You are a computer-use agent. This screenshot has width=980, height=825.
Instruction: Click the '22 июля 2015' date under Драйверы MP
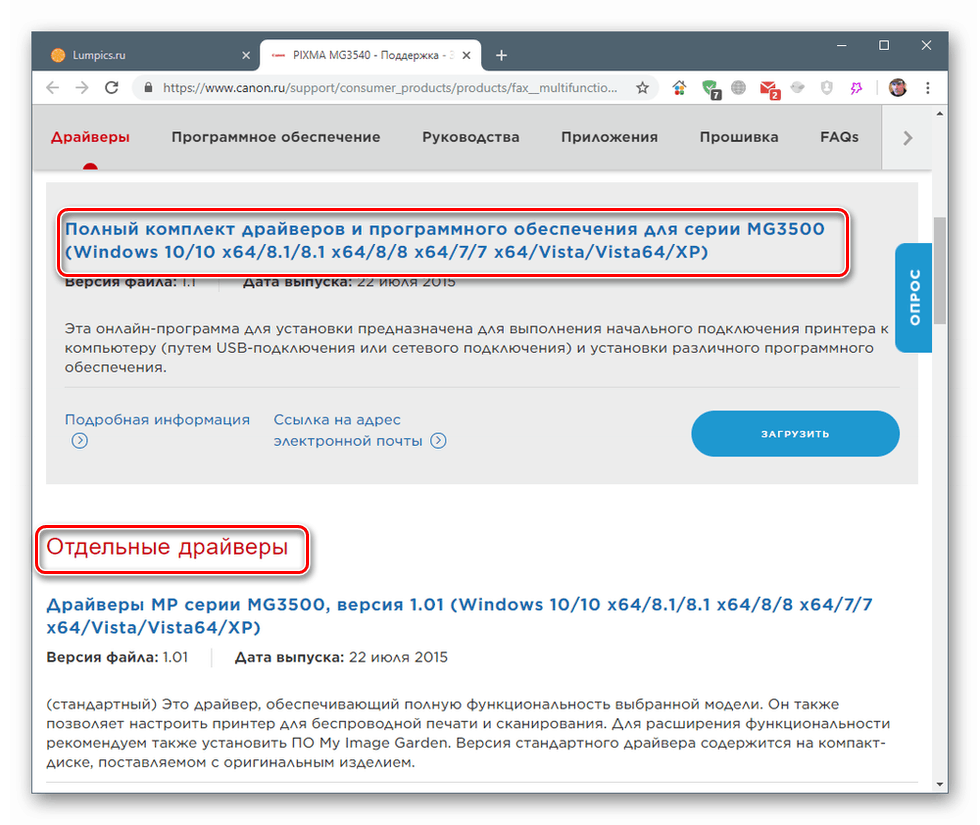pyautogui.click(x=398, y=658)
